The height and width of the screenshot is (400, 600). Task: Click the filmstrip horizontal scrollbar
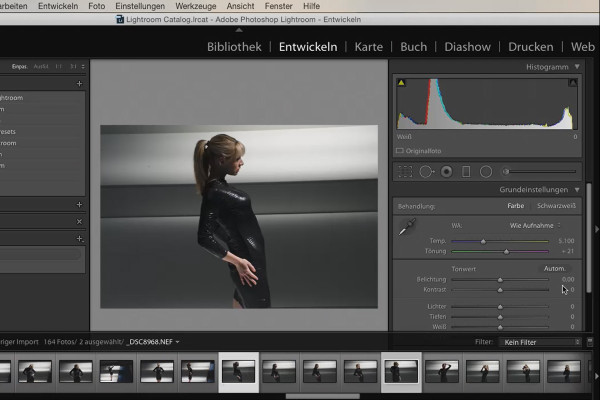pyautogui.click(x=323, y=396)
